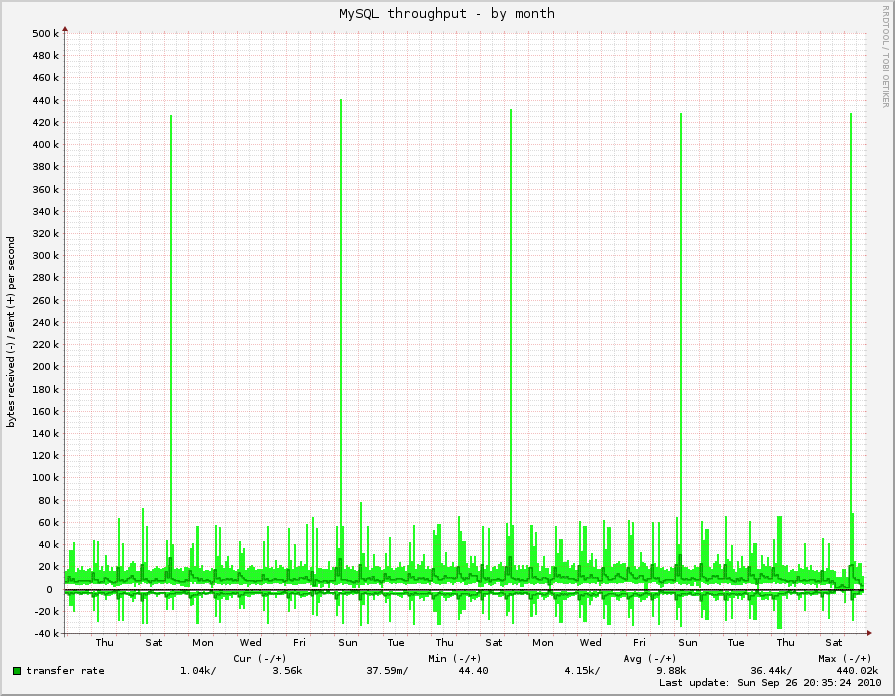This screenshot has height=696, width=895.
Task: Click the "Max (-/+)" column header
Action: point(845,659)
